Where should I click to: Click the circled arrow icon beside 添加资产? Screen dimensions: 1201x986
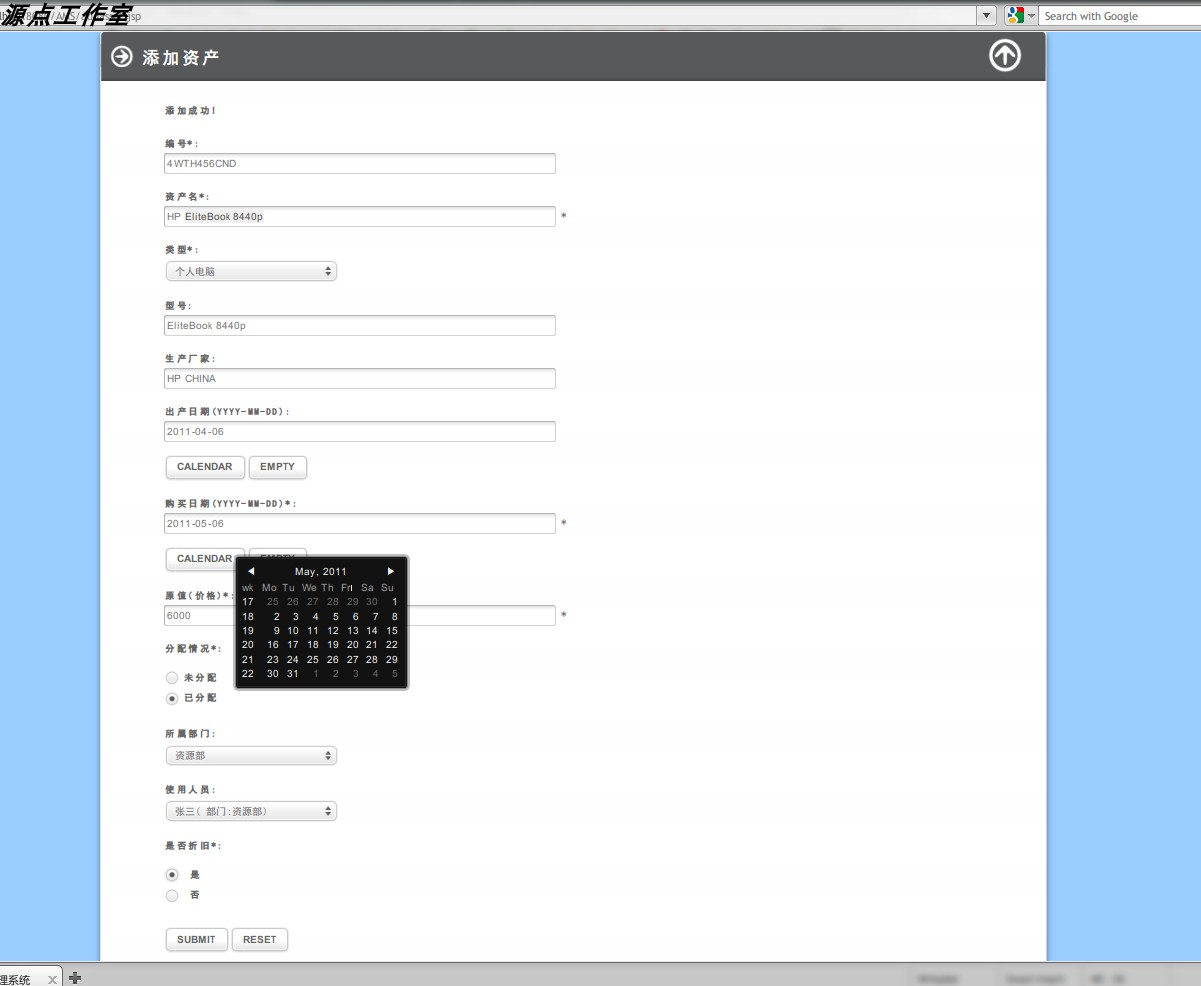(x=122, y=57)
